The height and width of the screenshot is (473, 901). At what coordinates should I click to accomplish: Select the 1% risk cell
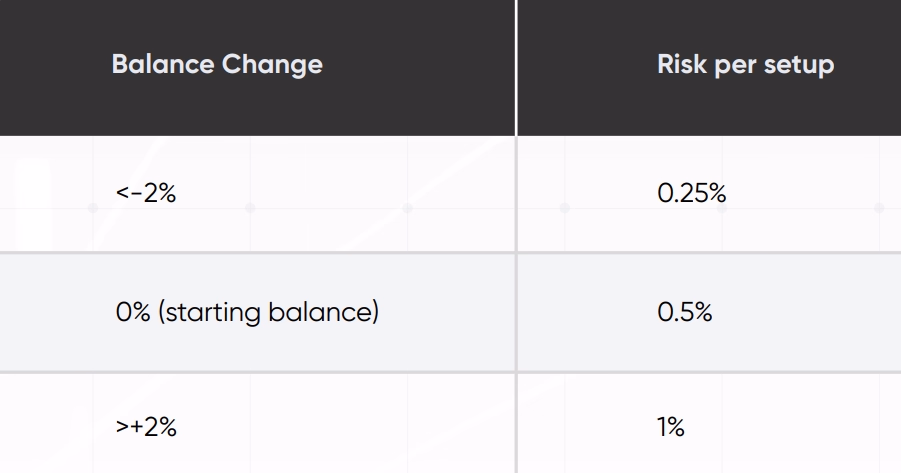point(671,427)
